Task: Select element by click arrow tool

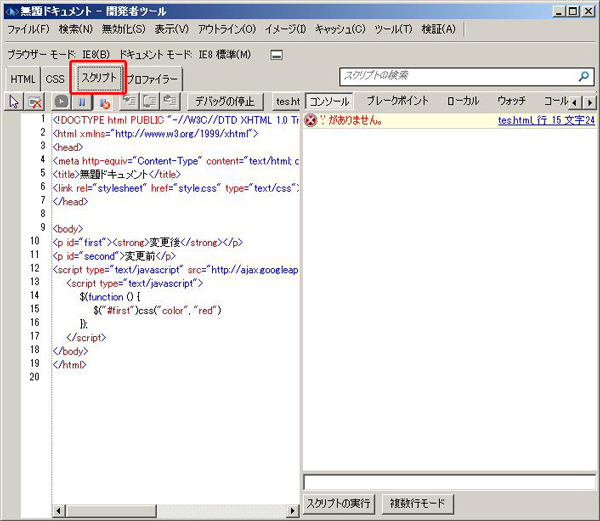Action: click(14, 102)
